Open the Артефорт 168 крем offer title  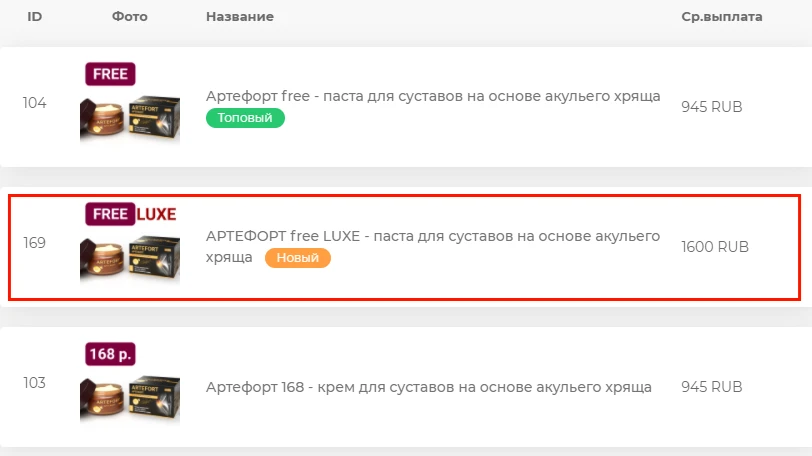coord(429,387)
